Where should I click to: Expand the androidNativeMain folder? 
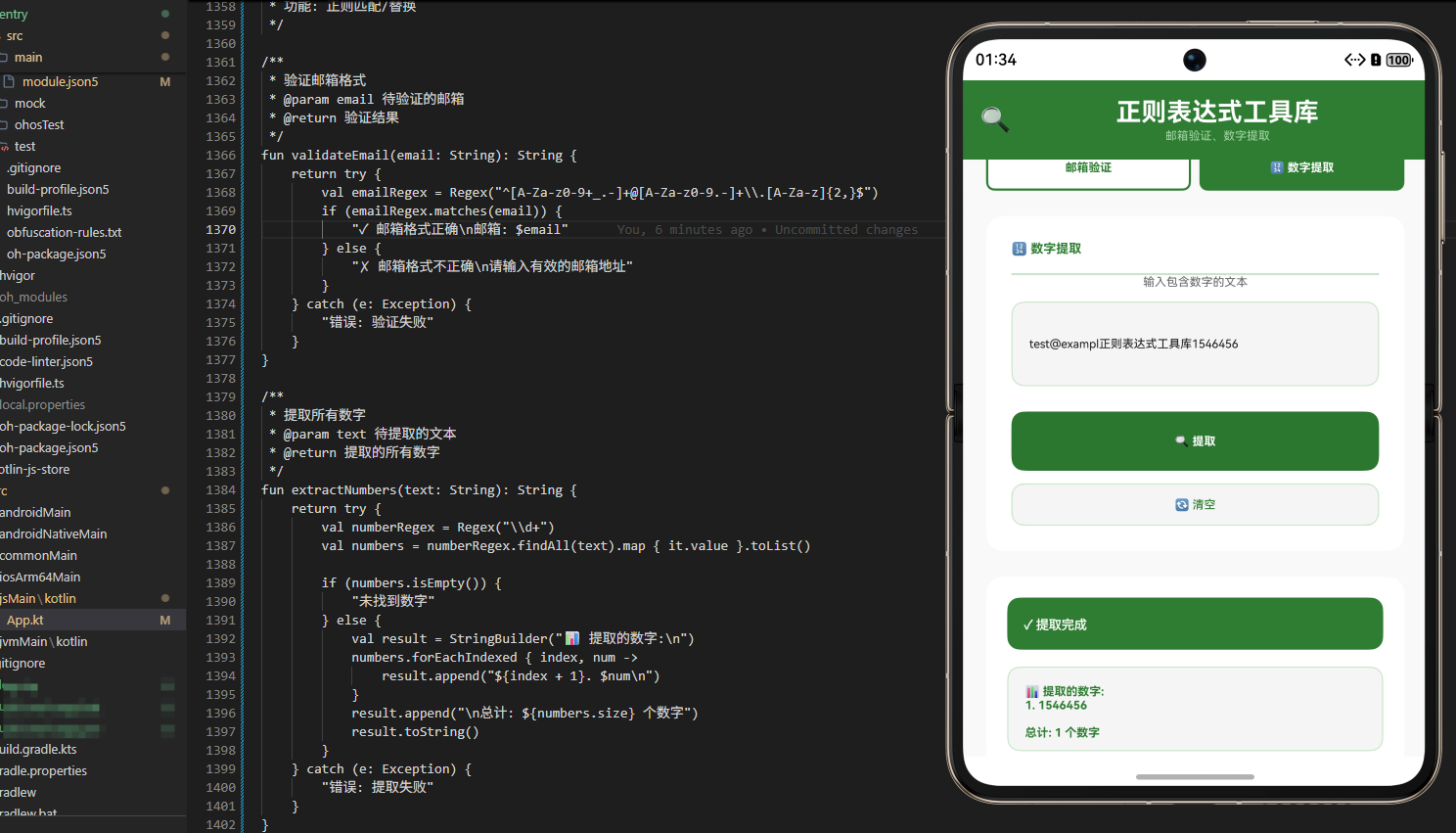pos(53,533)
